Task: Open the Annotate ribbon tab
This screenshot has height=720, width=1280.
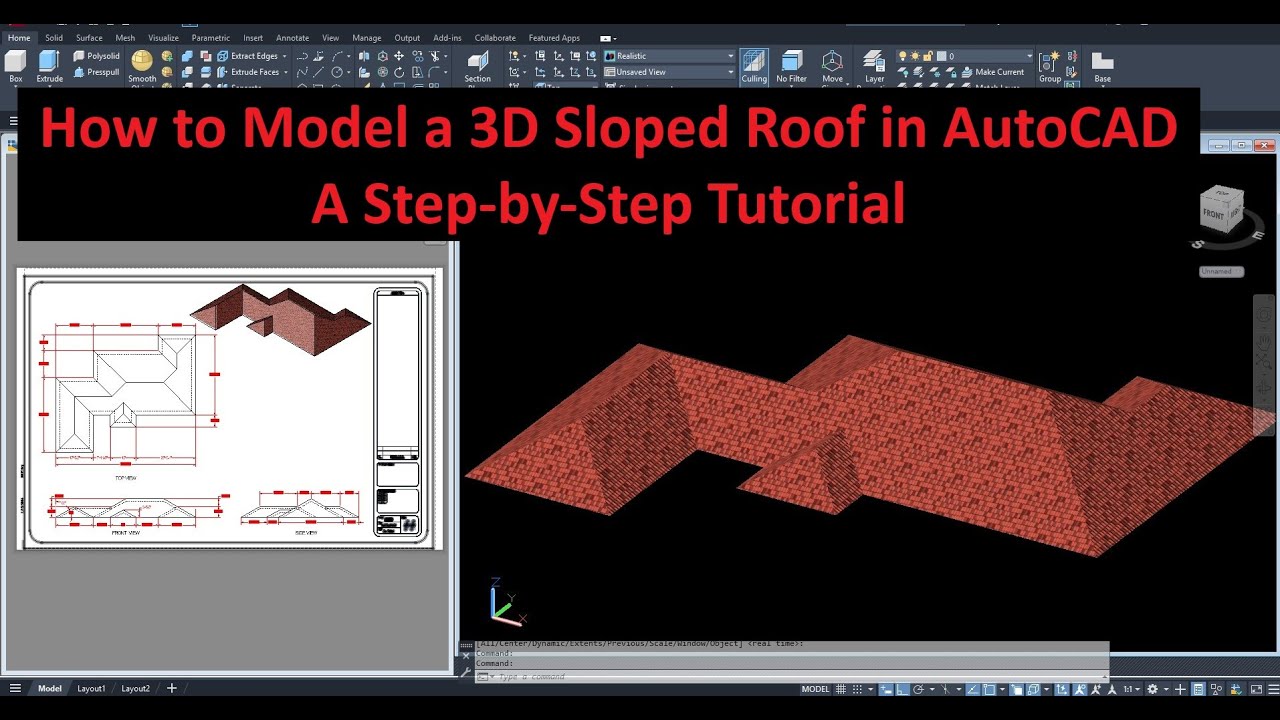Action: 293,38
